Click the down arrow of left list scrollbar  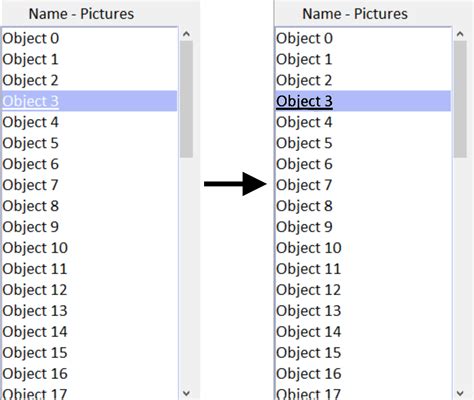pyautogui.click(x=186, y=393)
